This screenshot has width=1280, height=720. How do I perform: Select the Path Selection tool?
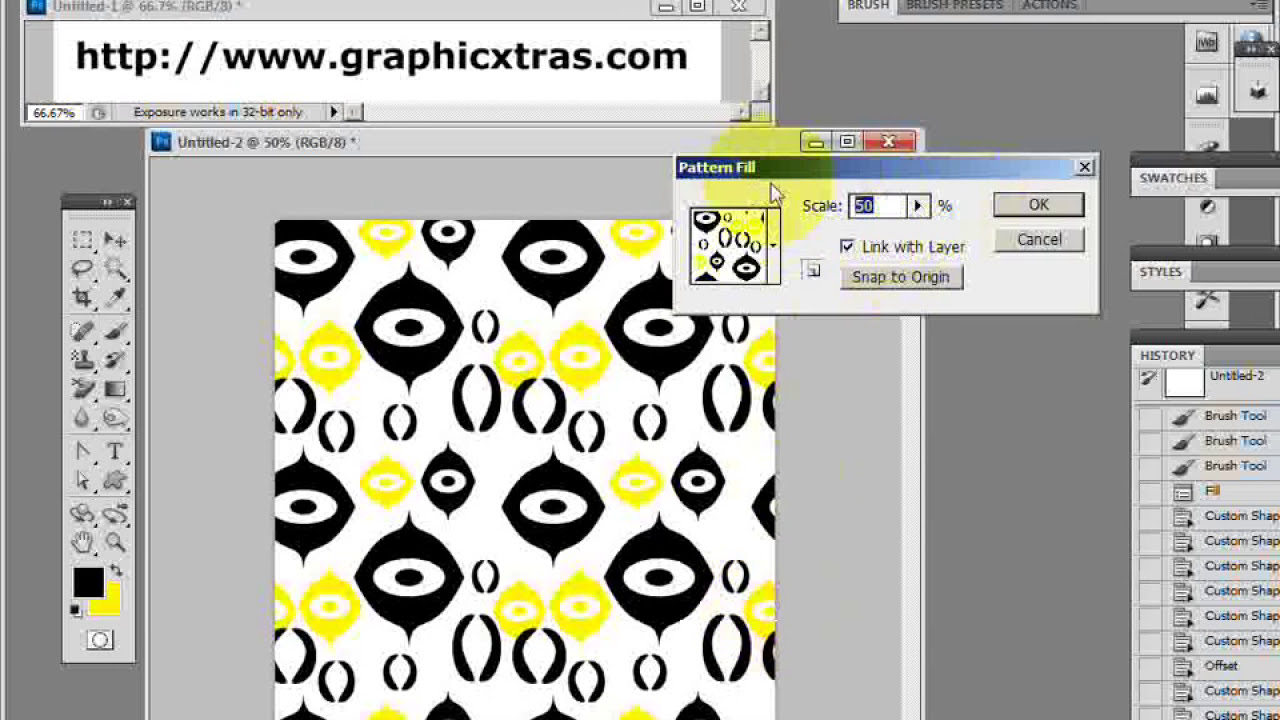tap(83, 481)
